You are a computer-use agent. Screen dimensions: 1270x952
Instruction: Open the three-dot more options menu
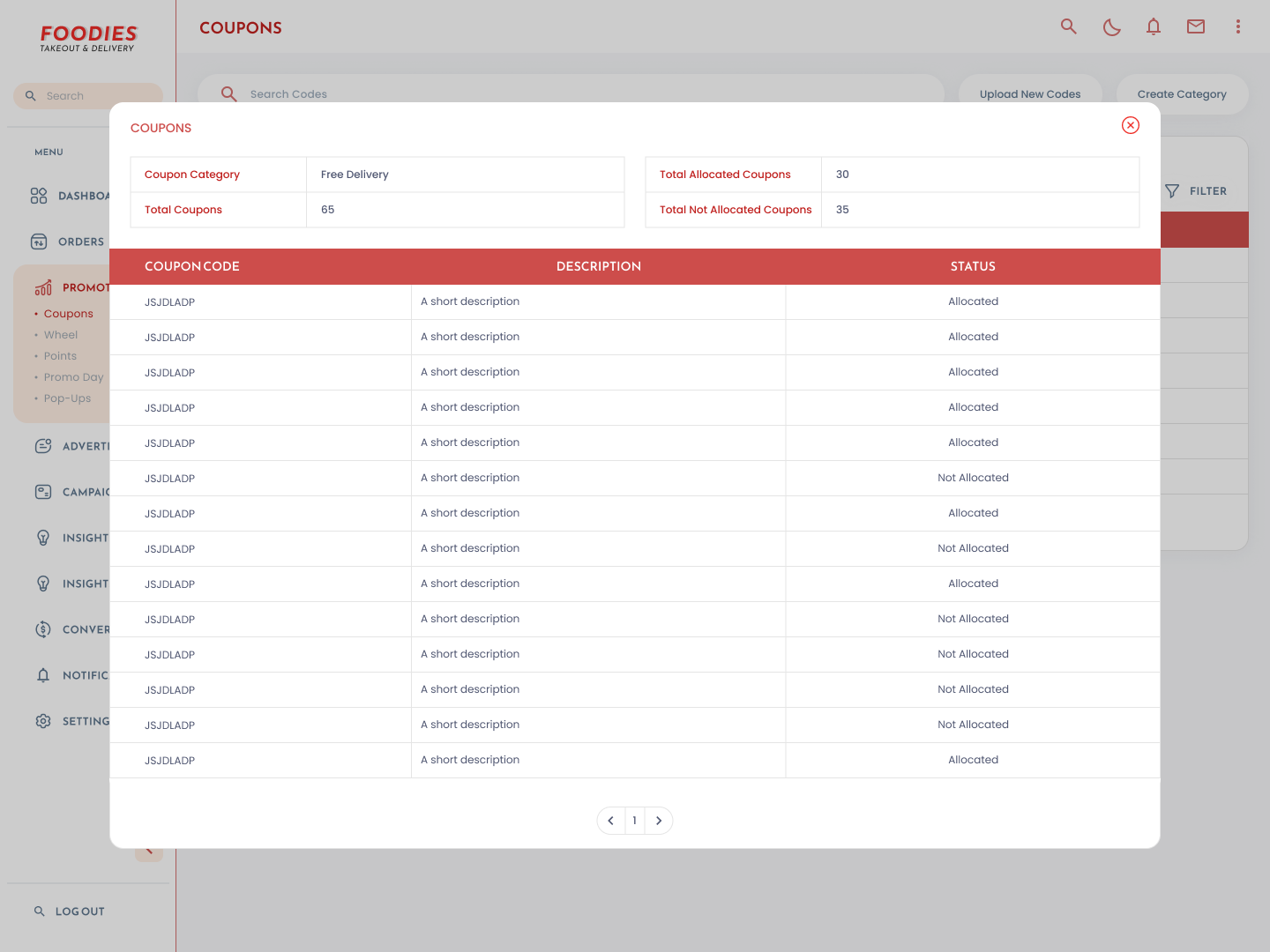pos(1238,26)
